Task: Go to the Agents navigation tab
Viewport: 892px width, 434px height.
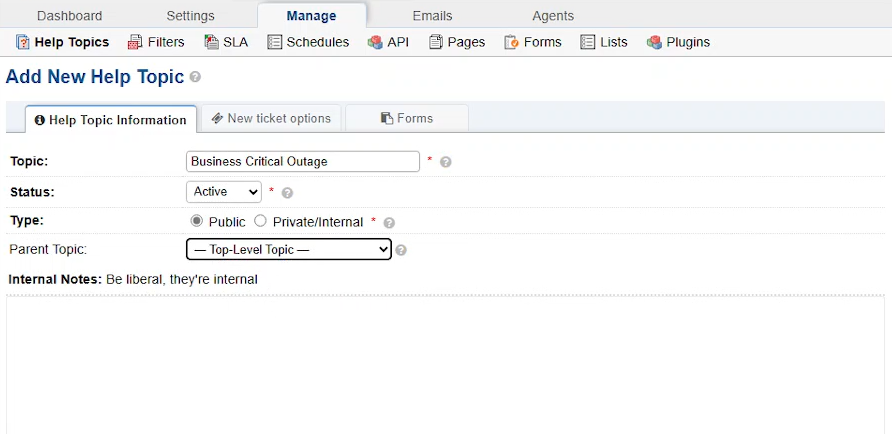Action: [553, 16]
